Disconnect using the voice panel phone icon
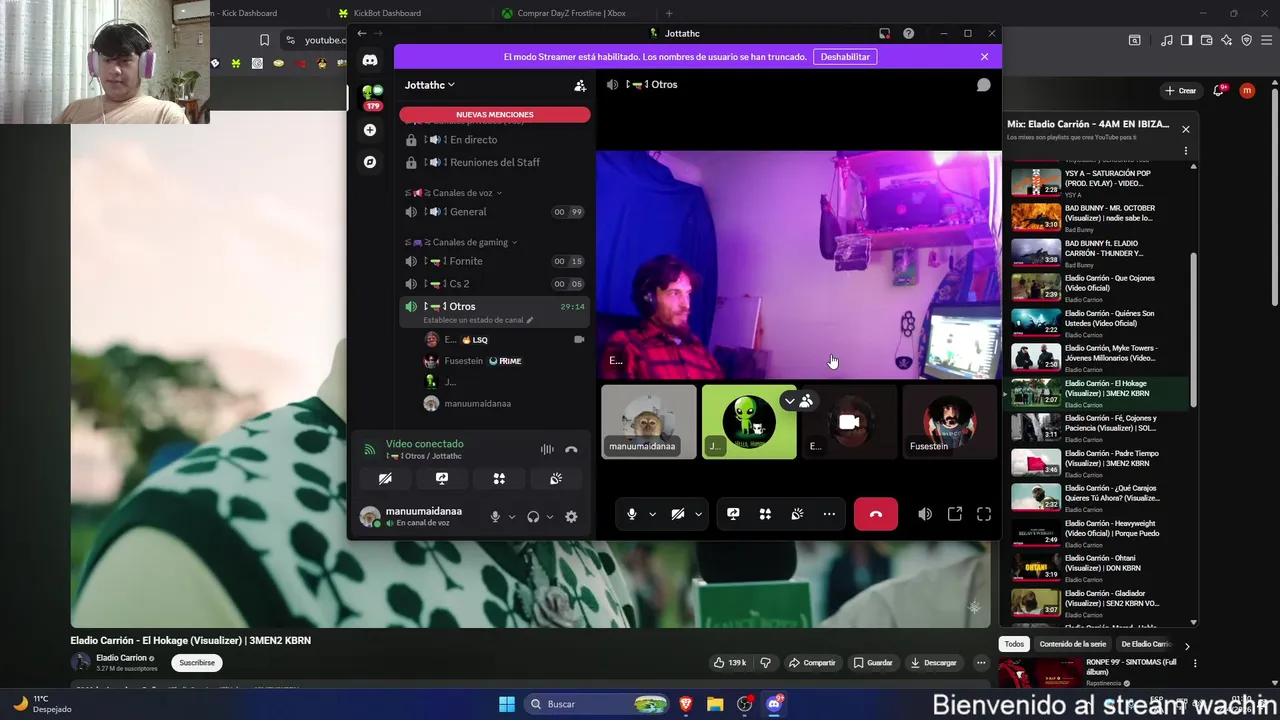1280x720 pixels. pyautogui.click(x=571, y=450)
